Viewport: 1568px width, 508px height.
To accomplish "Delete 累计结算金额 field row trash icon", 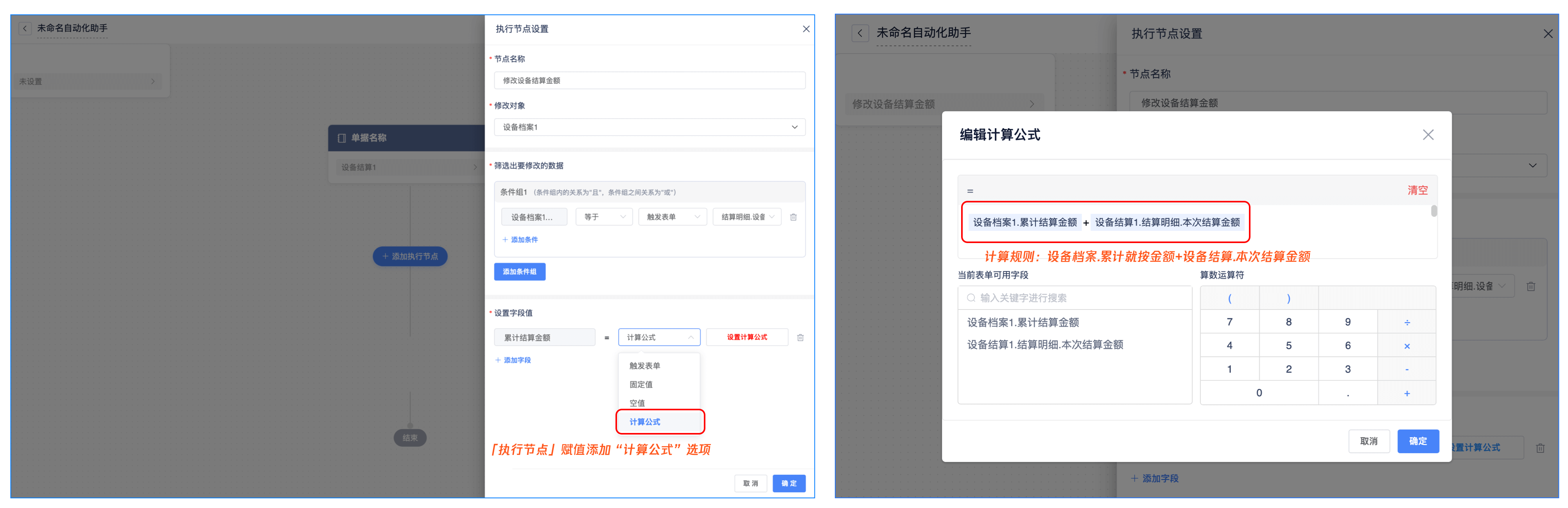I will pyautogui.click(x=800, y=338).
